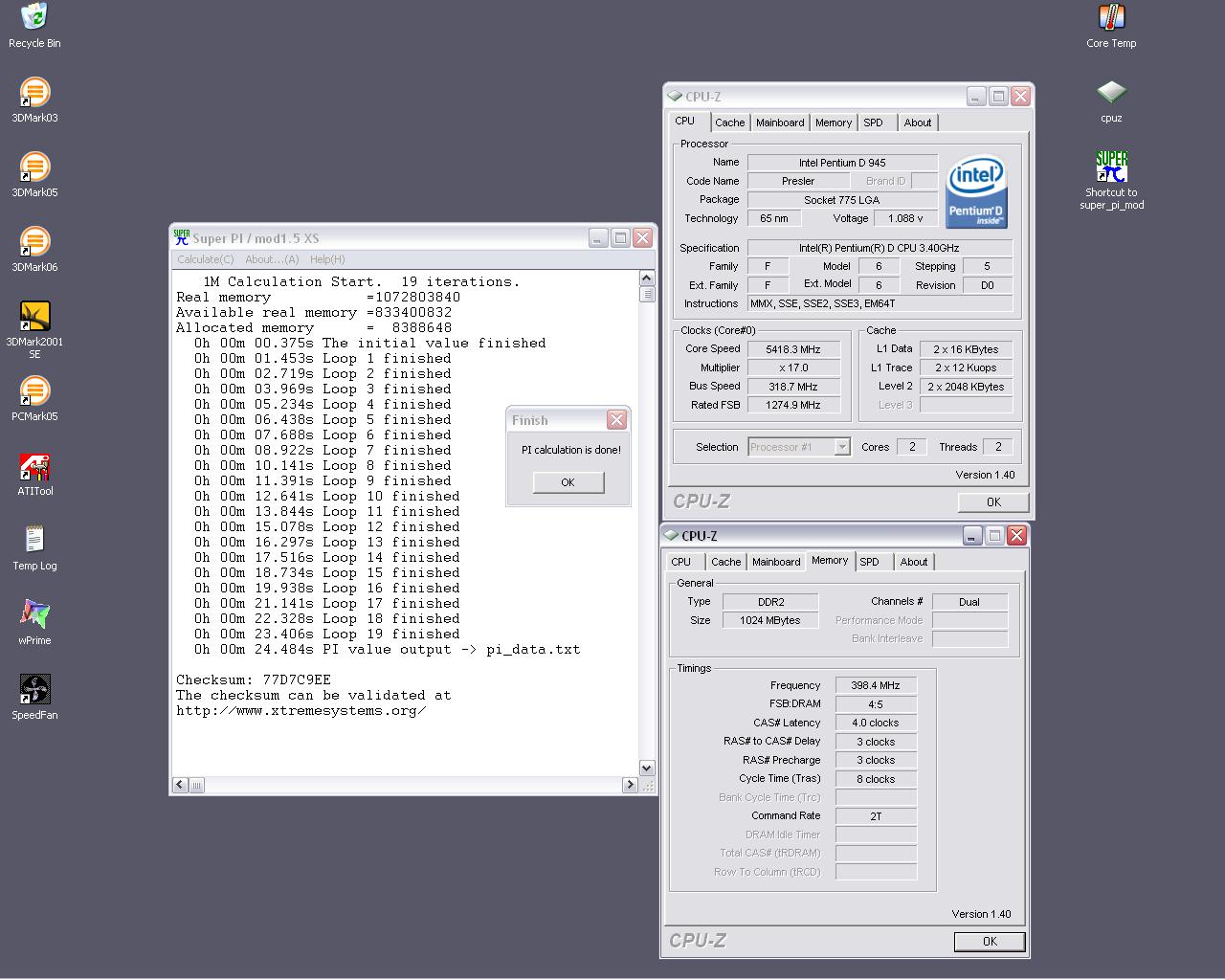The image size is (1225, 980).
Task: Switch to About tab in lower CPU-Z
Action: coord(914,562)
